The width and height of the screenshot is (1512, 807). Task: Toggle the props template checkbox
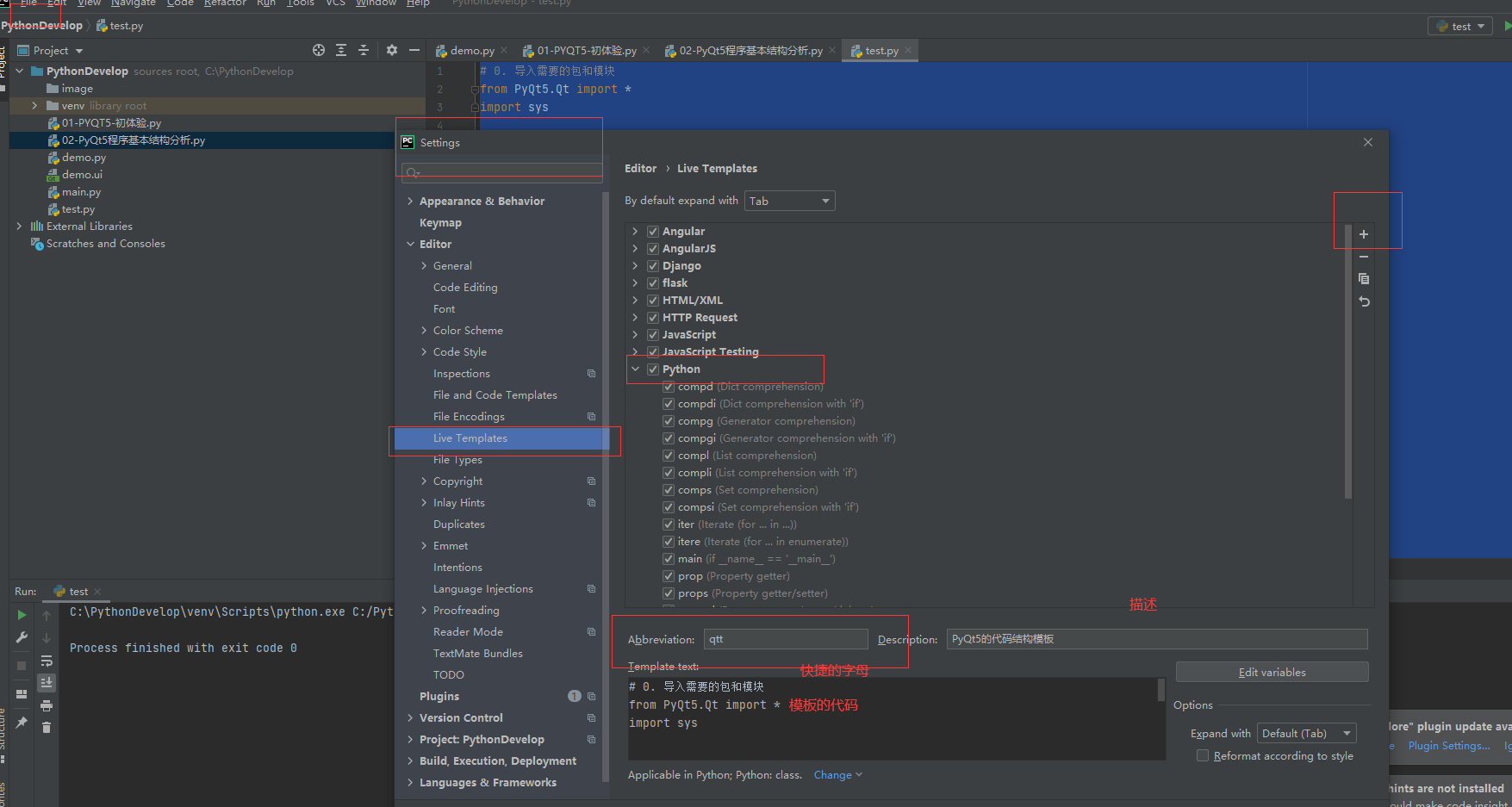coord(669,593)
